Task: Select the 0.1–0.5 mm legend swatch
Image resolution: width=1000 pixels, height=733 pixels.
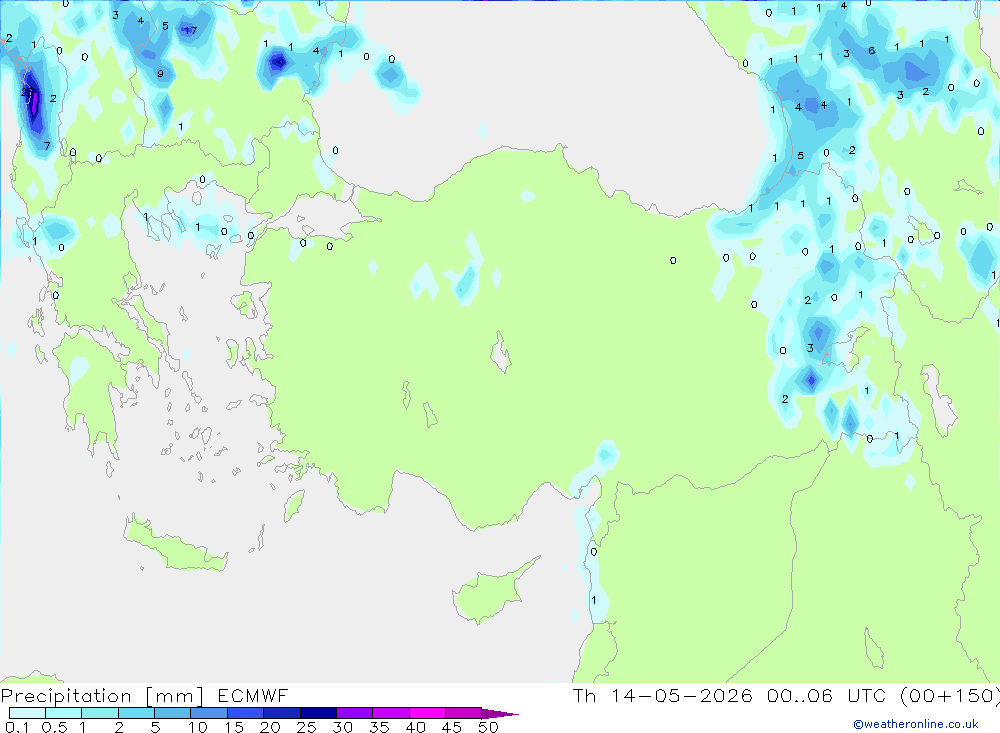Action: tap(27, 713)
